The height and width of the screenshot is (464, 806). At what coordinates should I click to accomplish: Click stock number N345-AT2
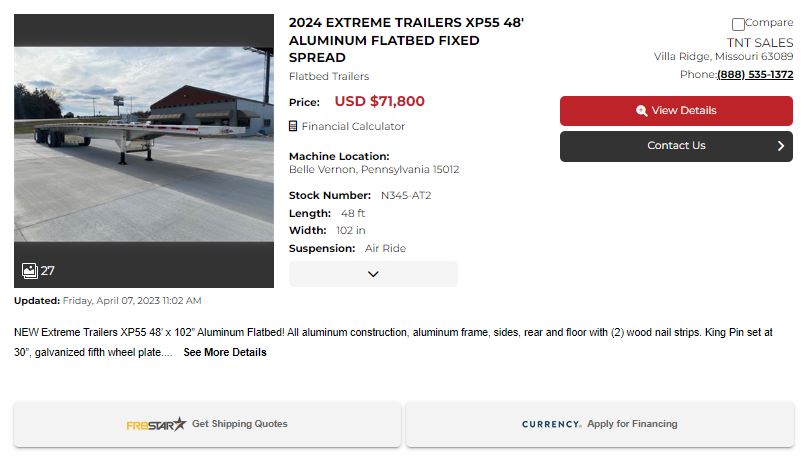406,196
